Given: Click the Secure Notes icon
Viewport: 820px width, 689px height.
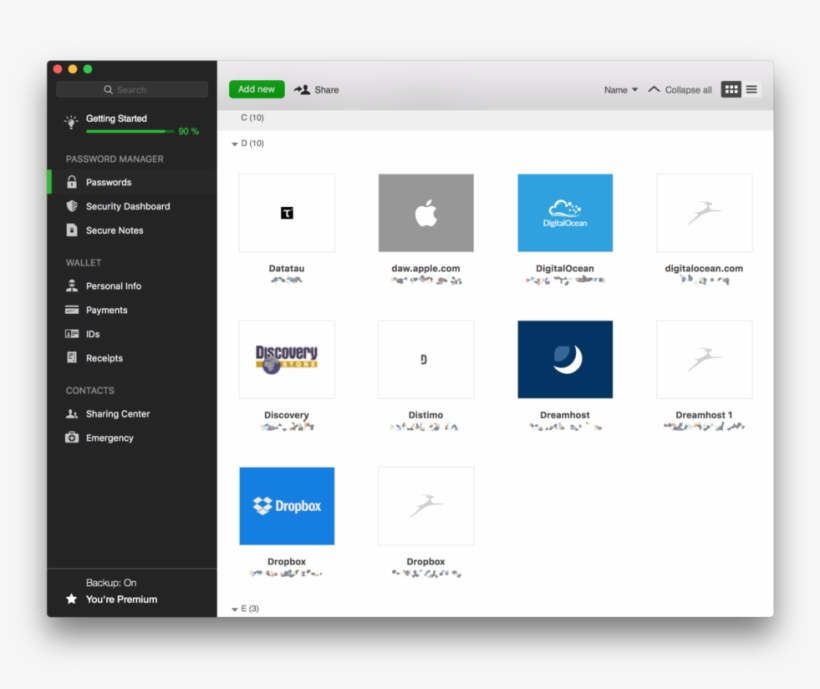Looking at the screenshot, I should [x=72, y=230].
